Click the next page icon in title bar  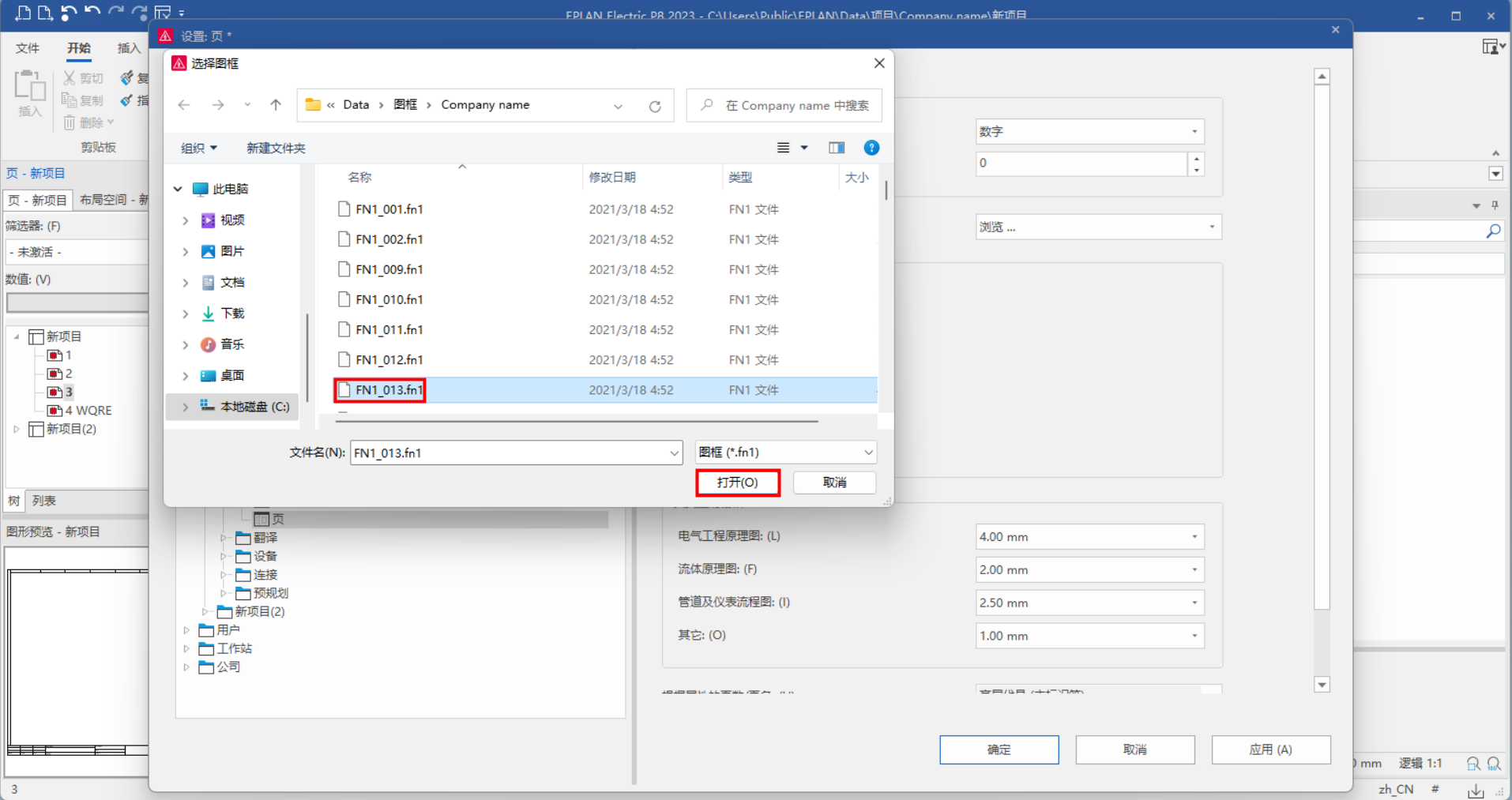click(45, 13)
